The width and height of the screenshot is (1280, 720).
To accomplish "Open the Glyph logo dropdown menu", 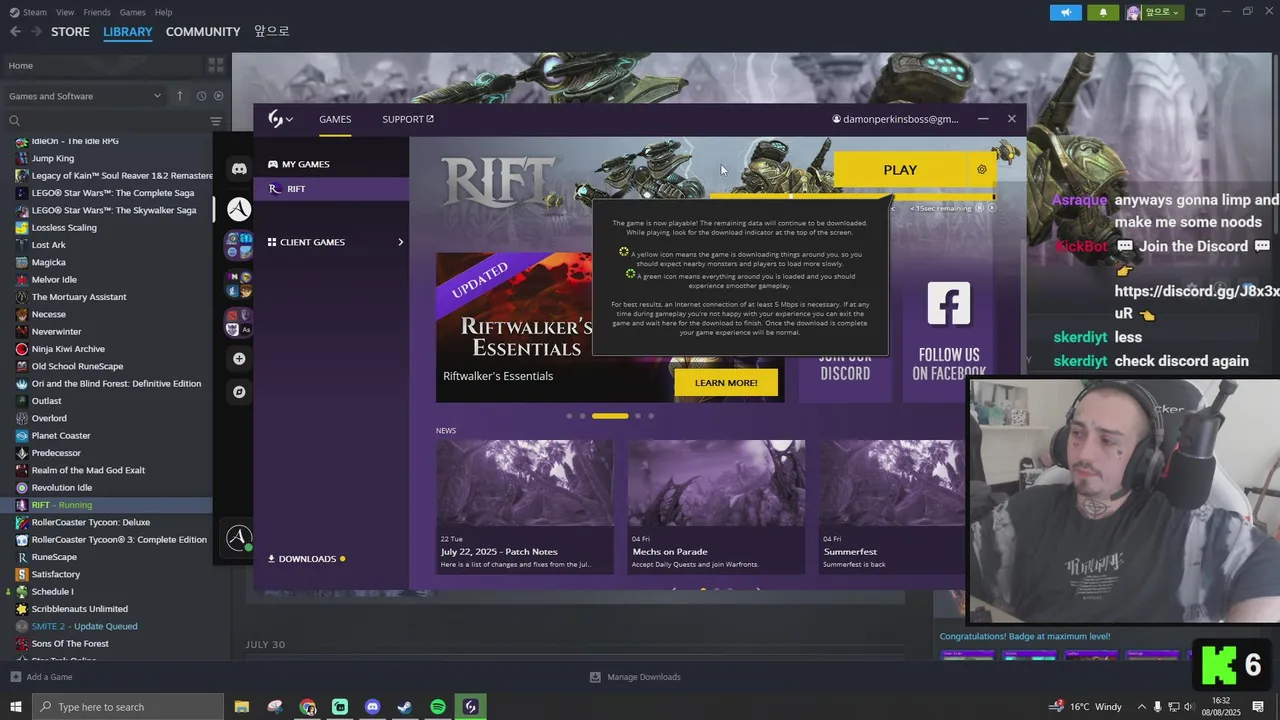I will tap(280, 119).
